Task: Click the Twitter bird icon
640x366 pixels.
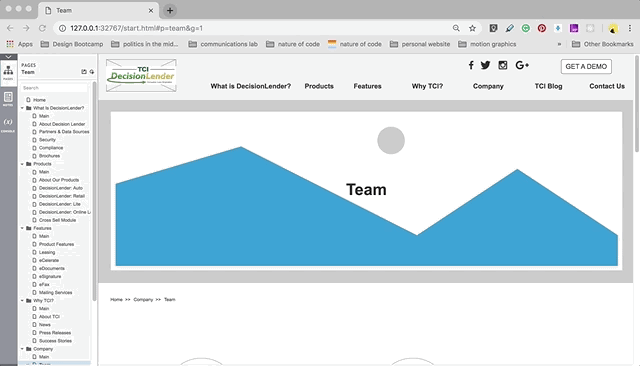Action: pos(485,65)
